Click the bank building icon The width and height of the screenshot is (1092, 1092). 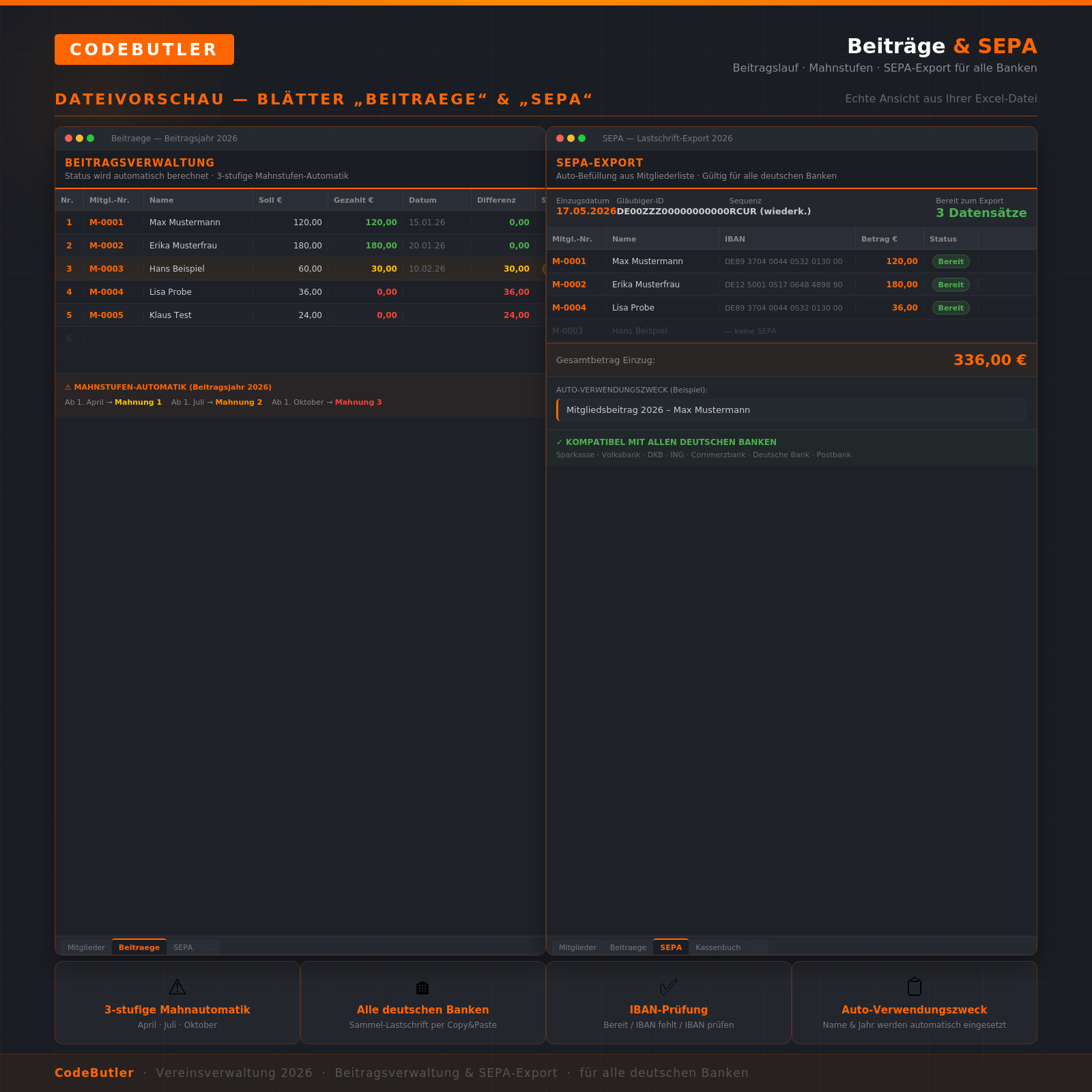coord(422,988)
